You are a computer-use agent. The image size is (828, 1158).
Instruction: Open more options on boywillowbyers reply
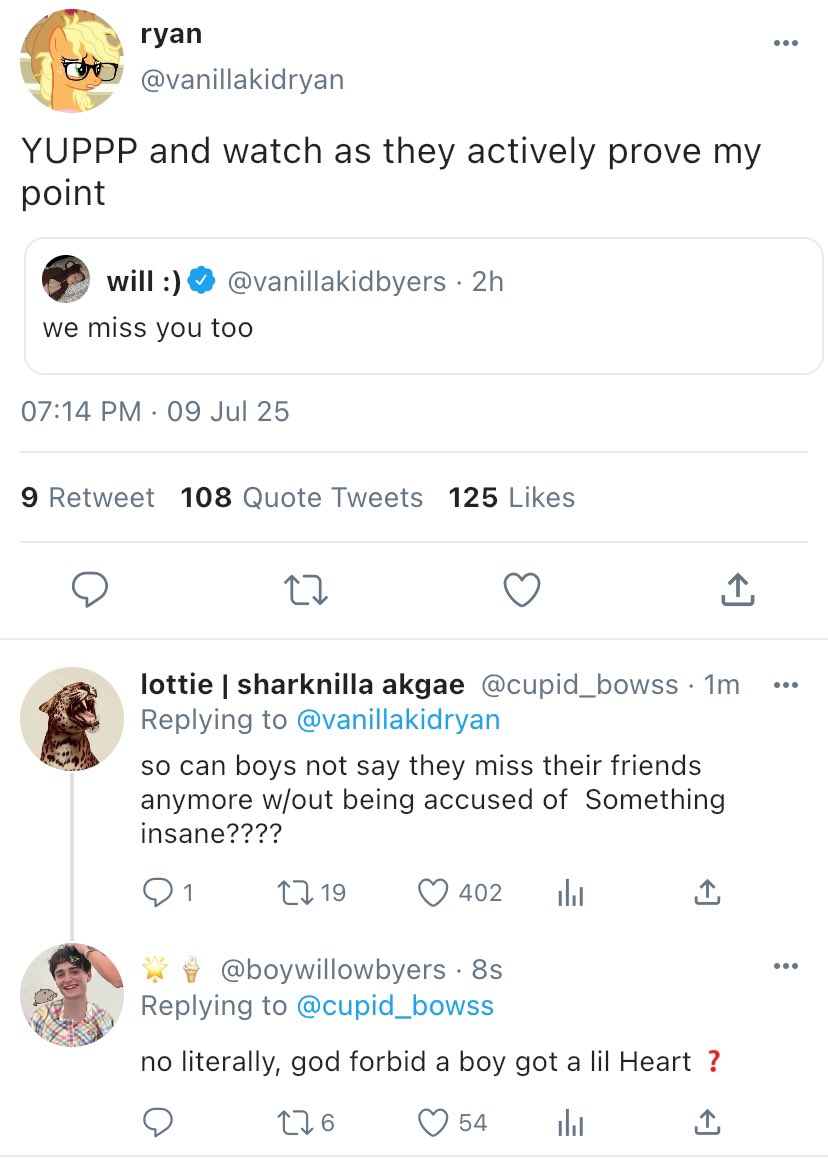(x=786, y=966)
